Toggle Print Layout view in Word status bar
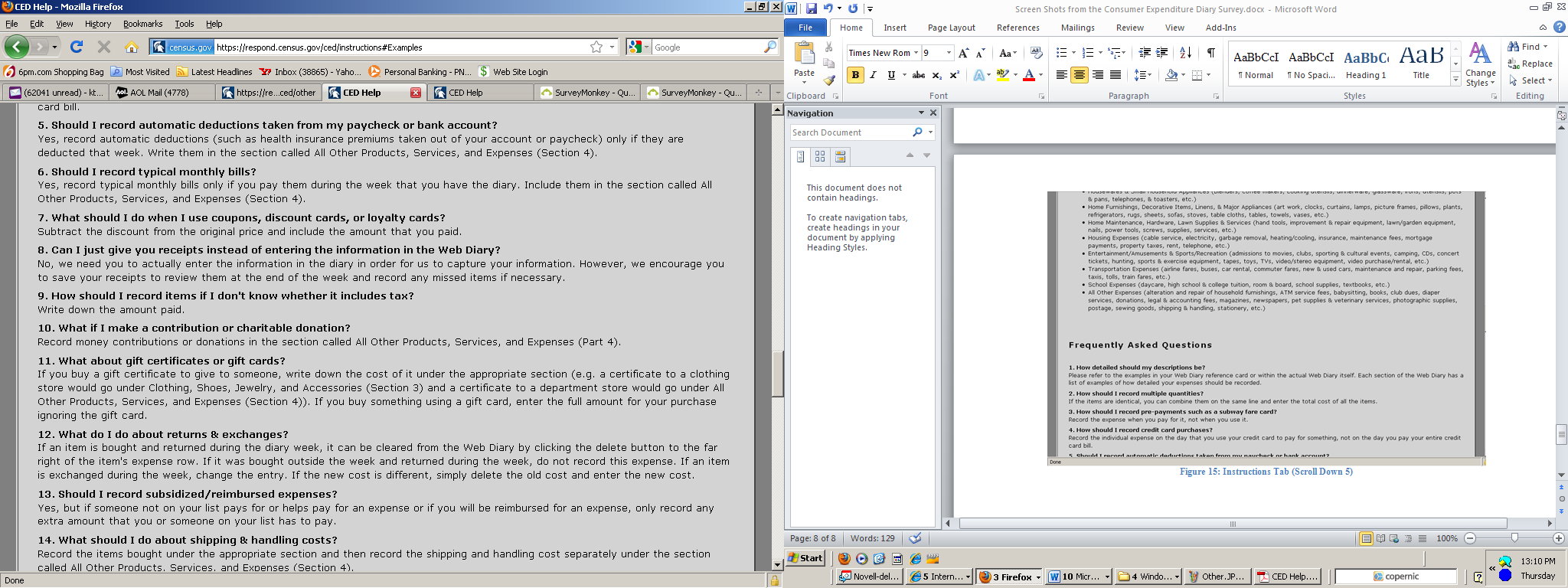The image size is (1568, 588). coord(1366,538)
